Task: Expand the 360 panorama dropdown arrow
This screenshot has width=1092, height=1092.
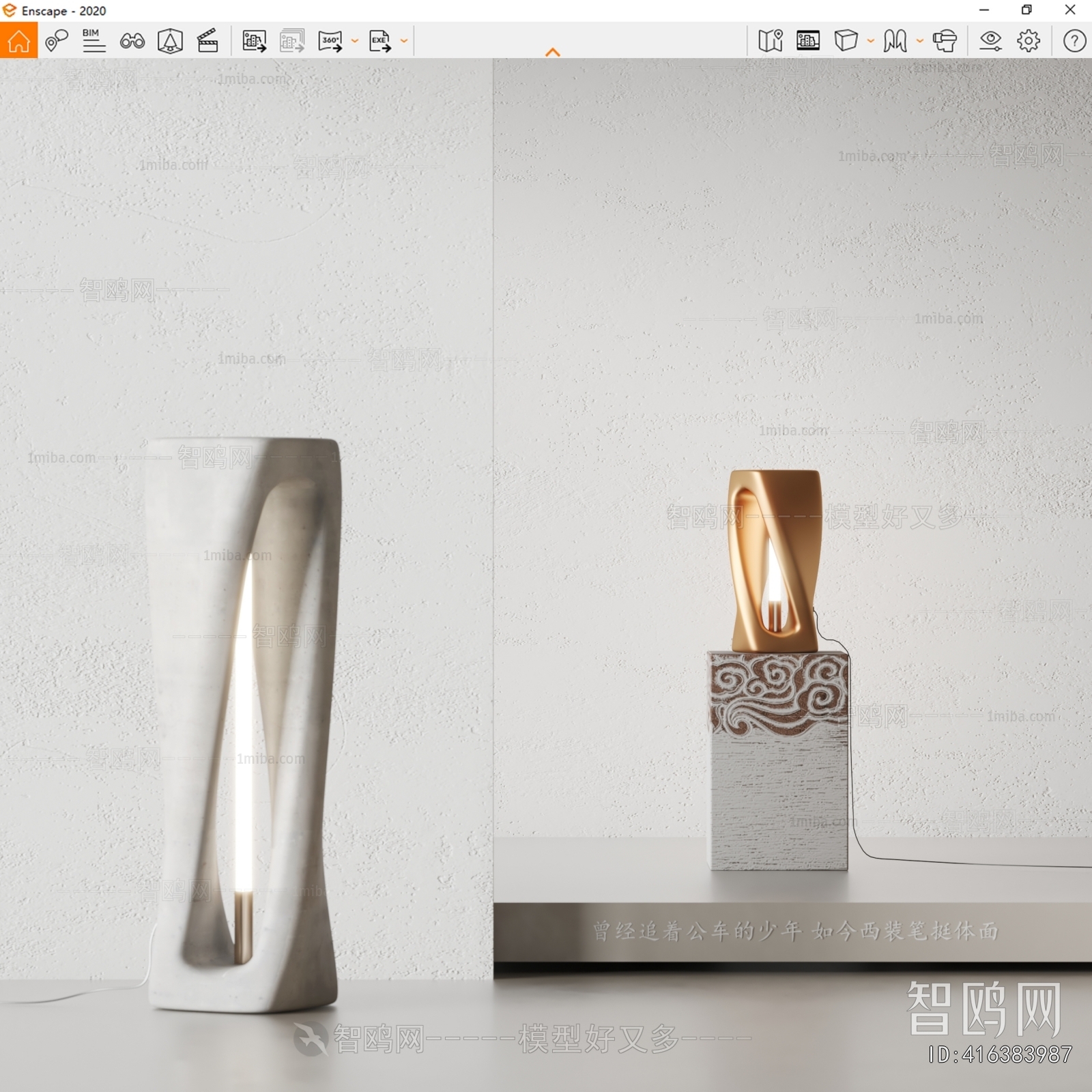Action: (x=354, y=41)
